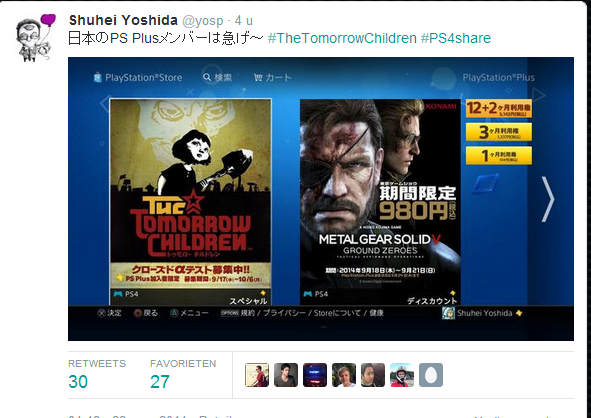The width and height of the screenshot is (591, 418).
Task: Select the 12+2 month subscription banner
Action: 499,109
